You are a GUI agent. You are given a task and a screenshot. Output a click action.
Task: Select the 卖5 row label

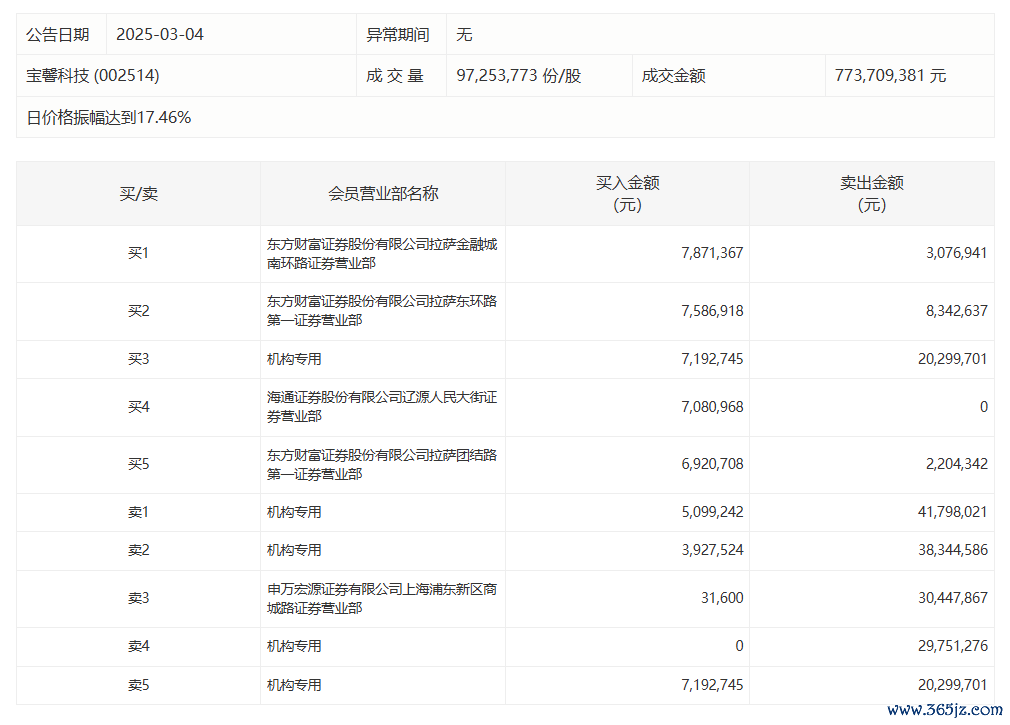(x=138, y=685)
